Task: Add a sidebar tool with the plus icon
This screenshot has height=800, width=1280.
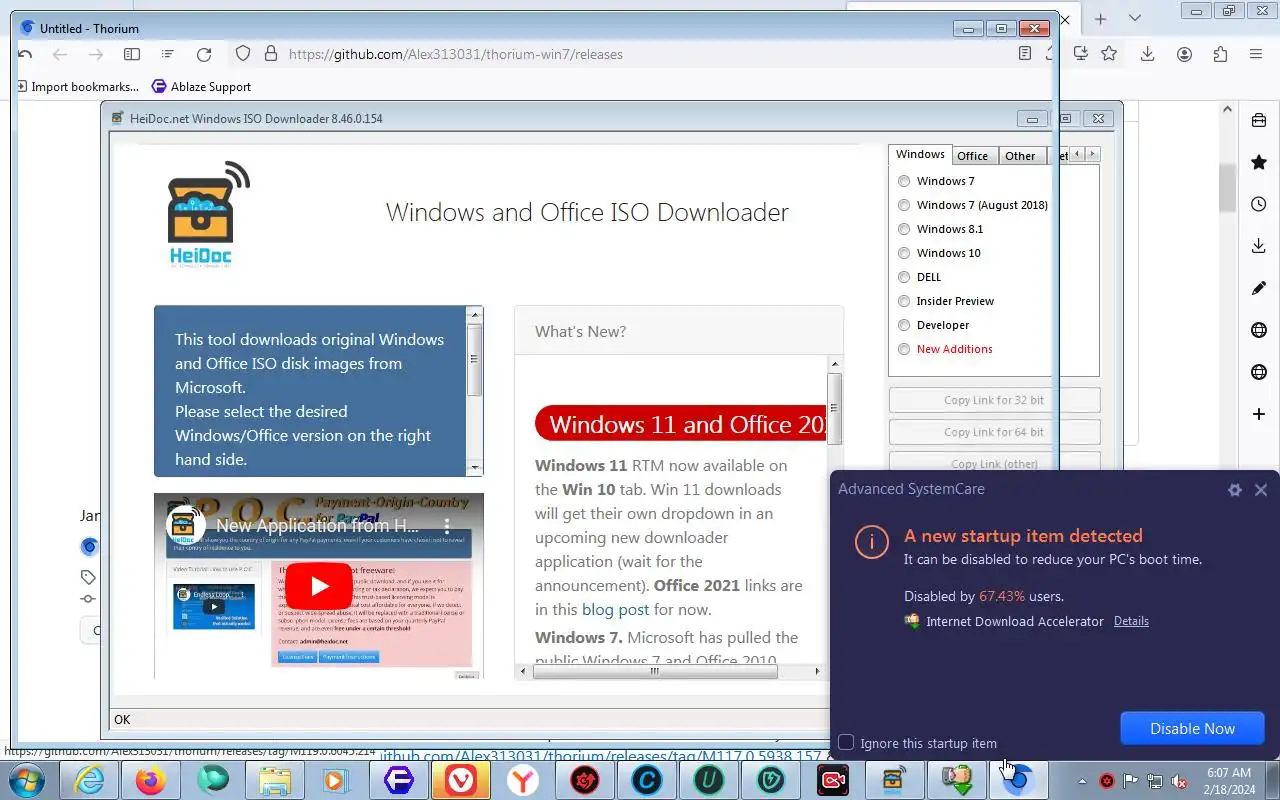Action: point(1259,414)
